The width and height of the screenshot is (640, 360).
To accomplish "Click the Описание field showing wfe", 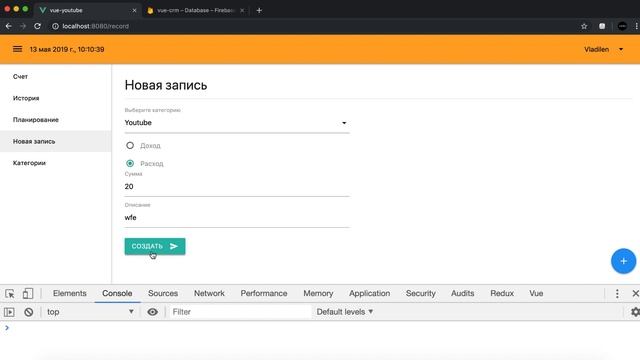I will [x=237, y=218].
